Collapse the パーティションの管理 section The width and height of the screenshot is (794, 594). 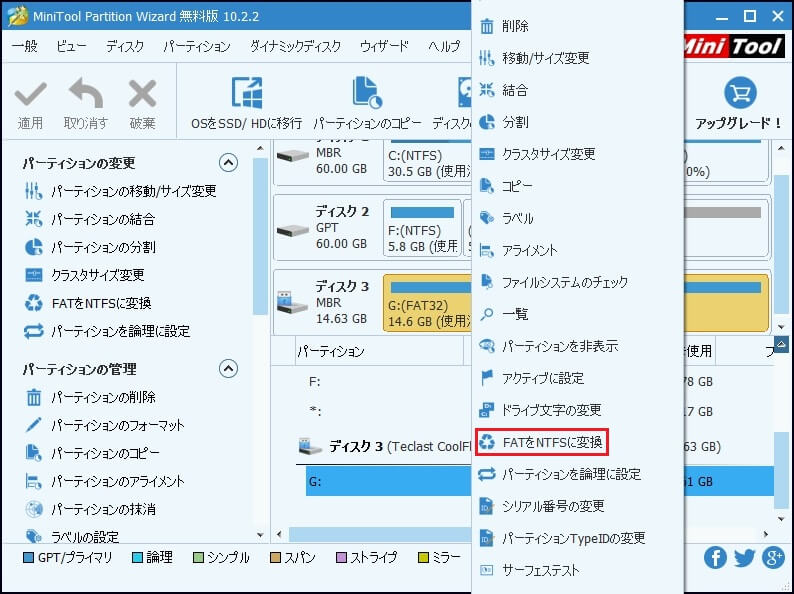[228, 369]
